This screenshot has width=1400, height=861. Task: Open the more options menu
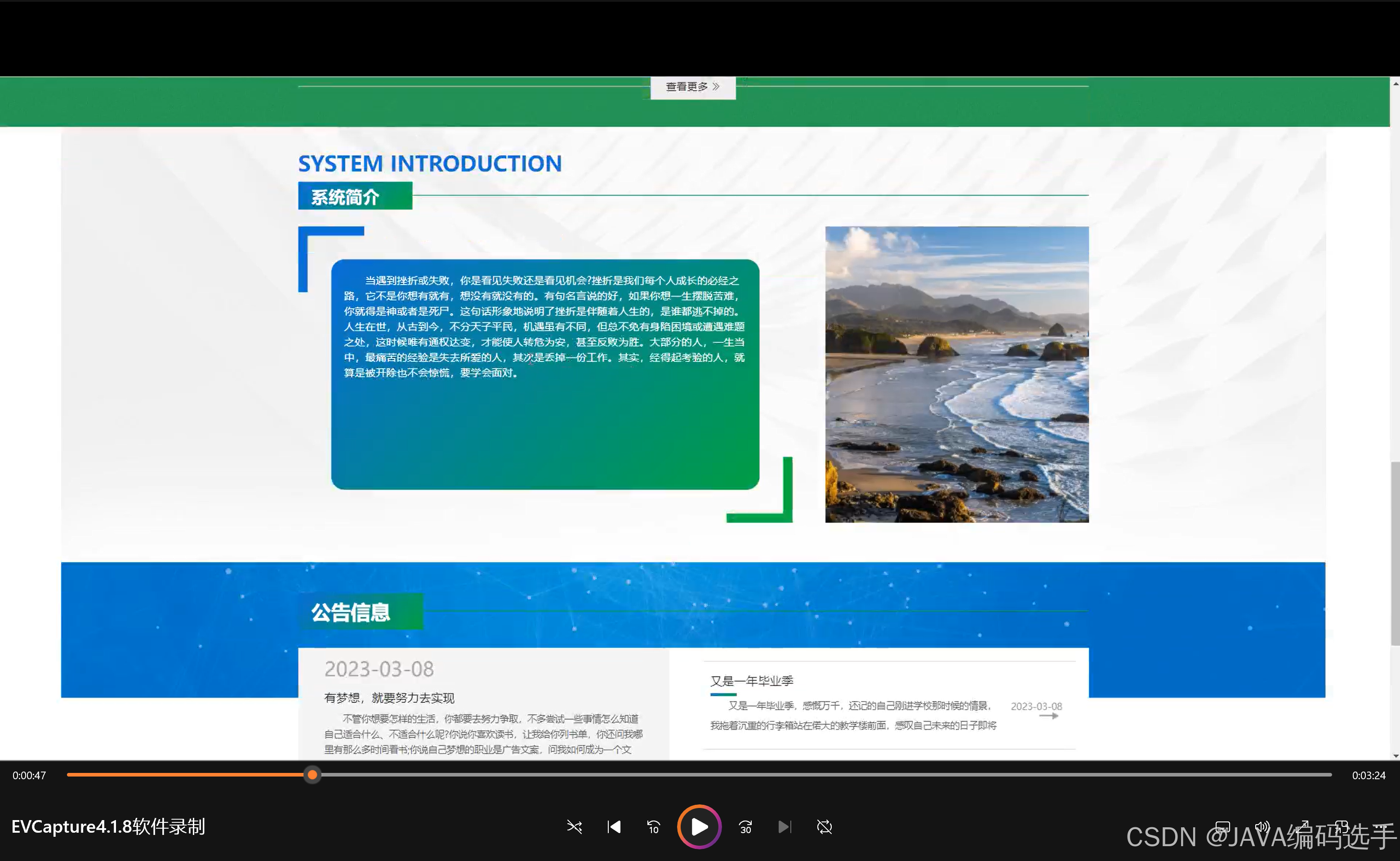1381,826
